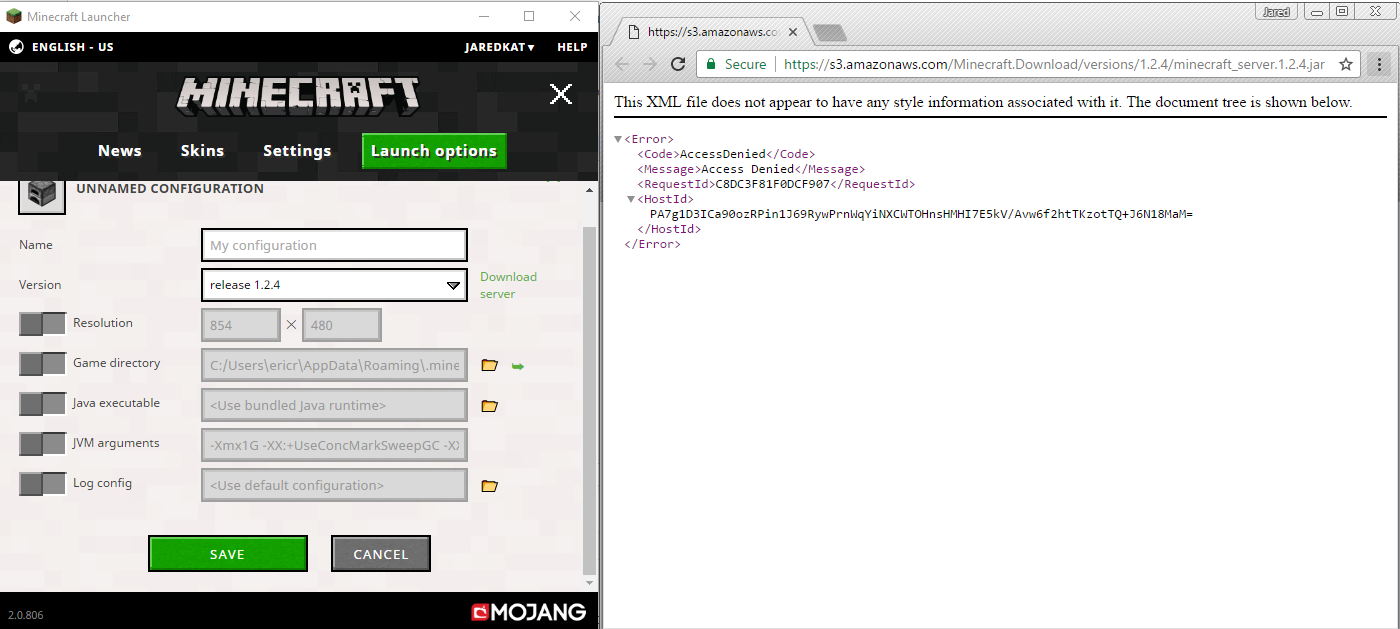This screenshot has height=629, width=1400.
Task: Toggle the Log config switch
Action: point(42,484)
